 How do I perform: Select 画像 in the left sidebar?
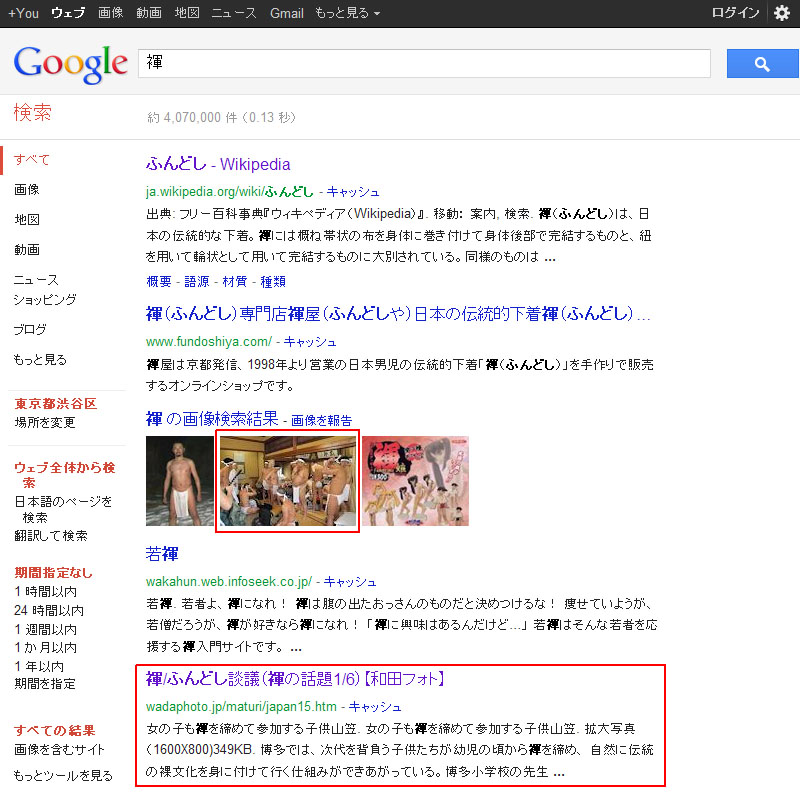(27, 190)
